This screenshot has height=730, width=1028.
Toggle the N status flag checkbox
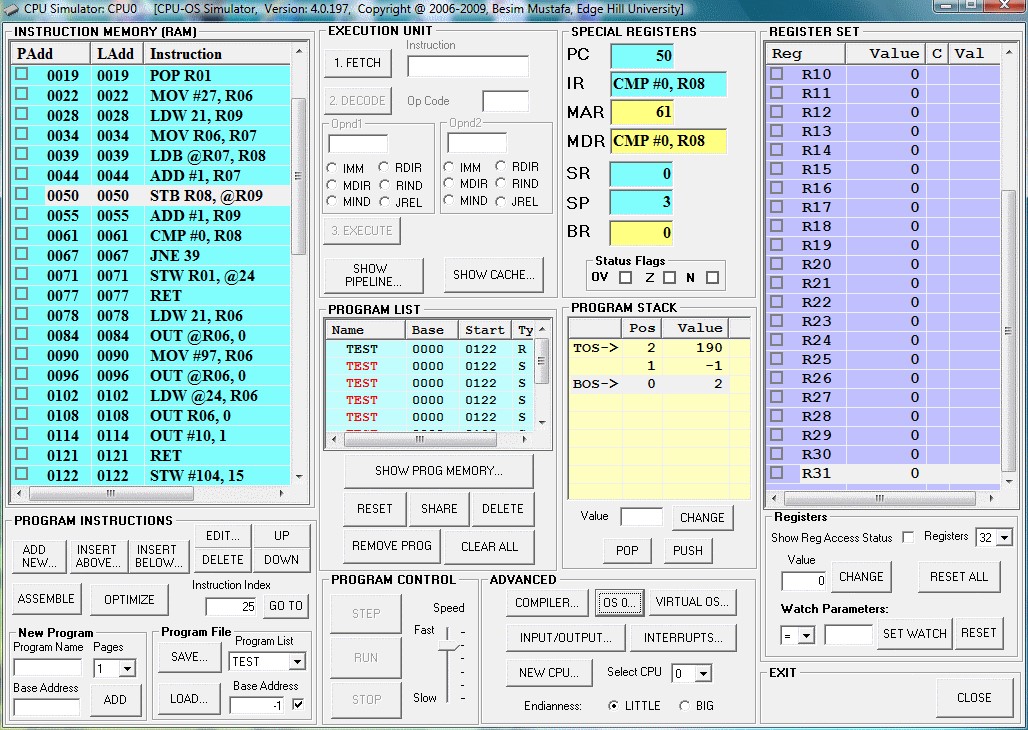click(x=713, y=277)
